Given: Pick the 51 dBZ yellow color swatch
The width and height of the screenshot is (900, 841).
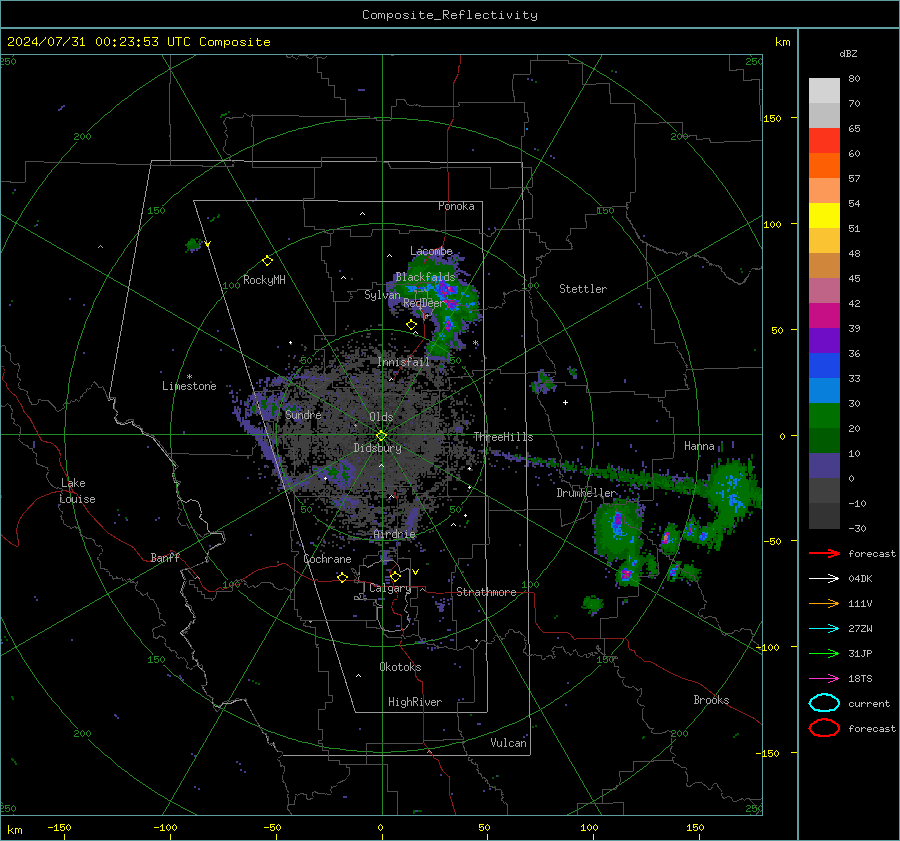Looking at the screenshot, I should click(824, 215).
